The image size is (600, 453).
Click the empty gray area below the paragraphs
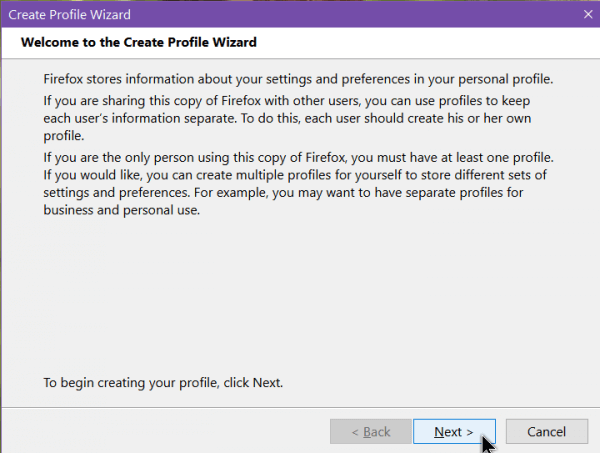[298, 295]
